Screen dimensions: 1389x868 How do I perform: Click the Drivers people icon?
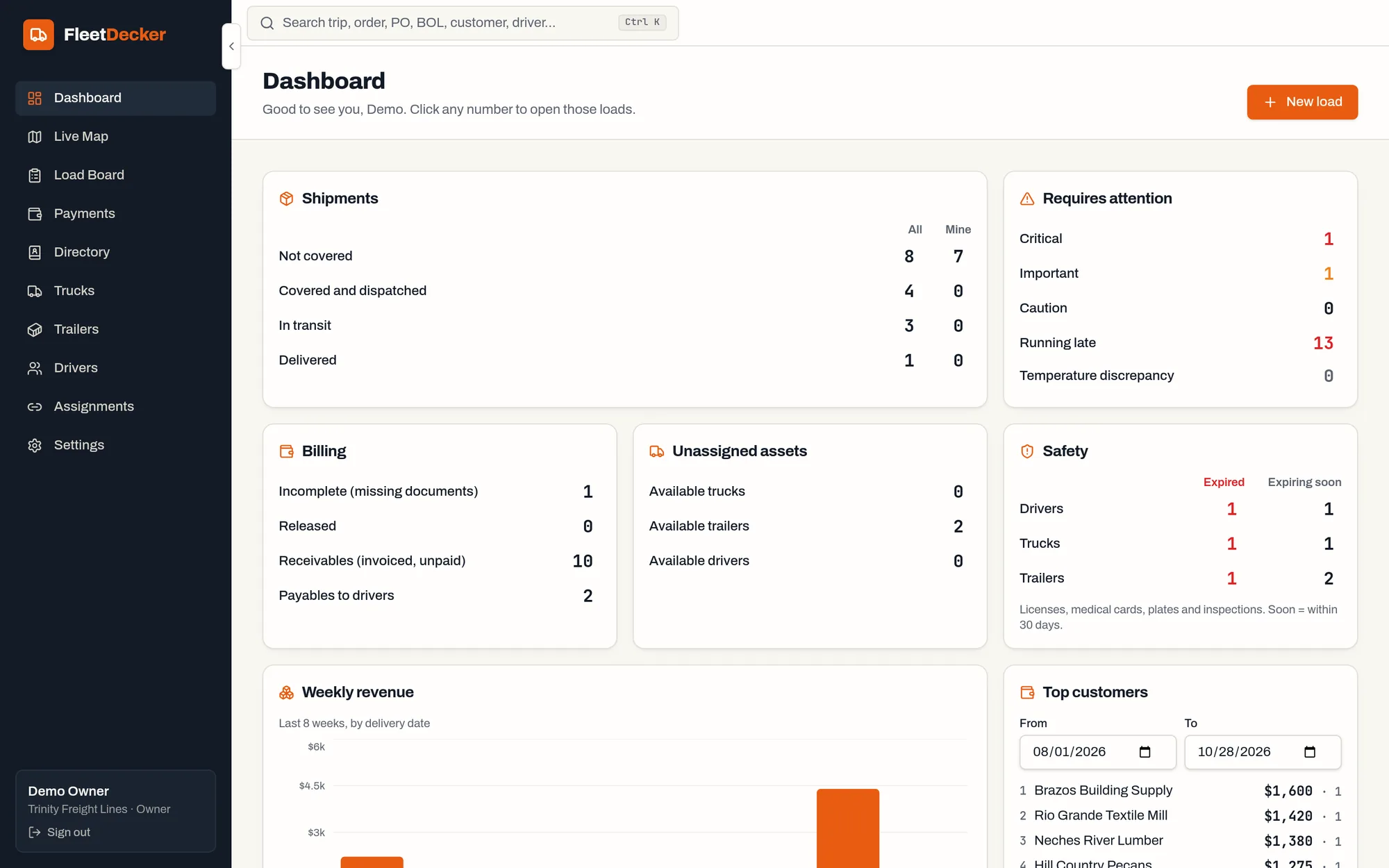[35, 368]
